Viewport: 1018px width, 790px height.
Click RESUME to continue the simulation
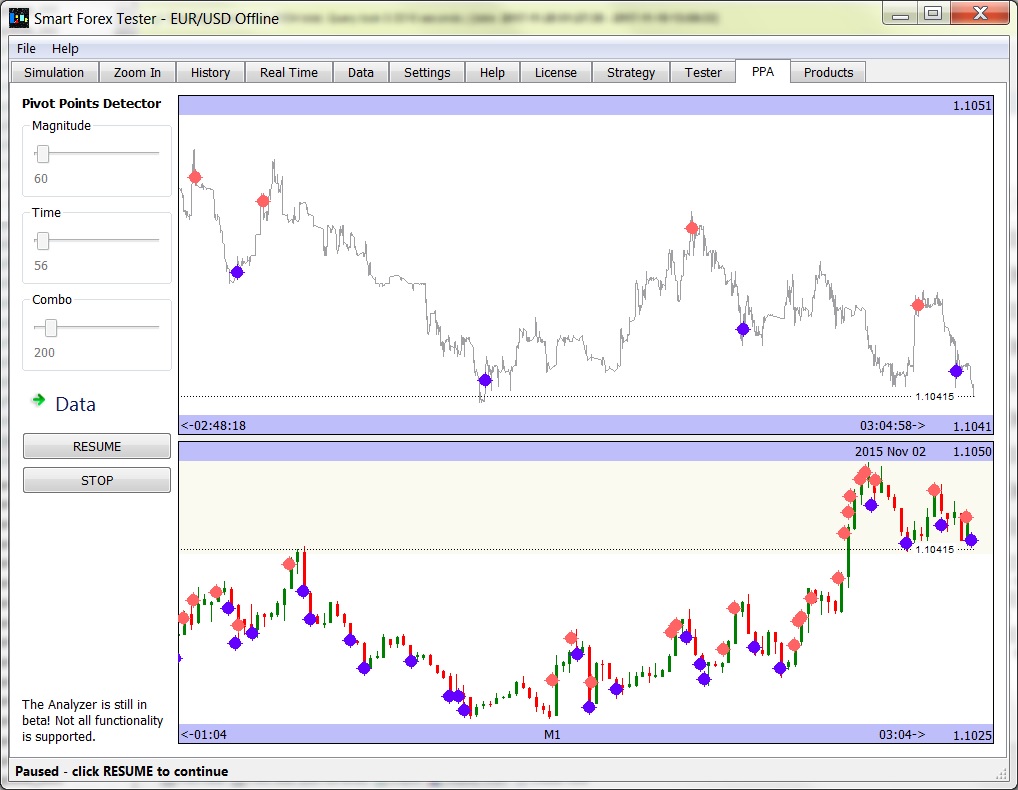(97, 447)
